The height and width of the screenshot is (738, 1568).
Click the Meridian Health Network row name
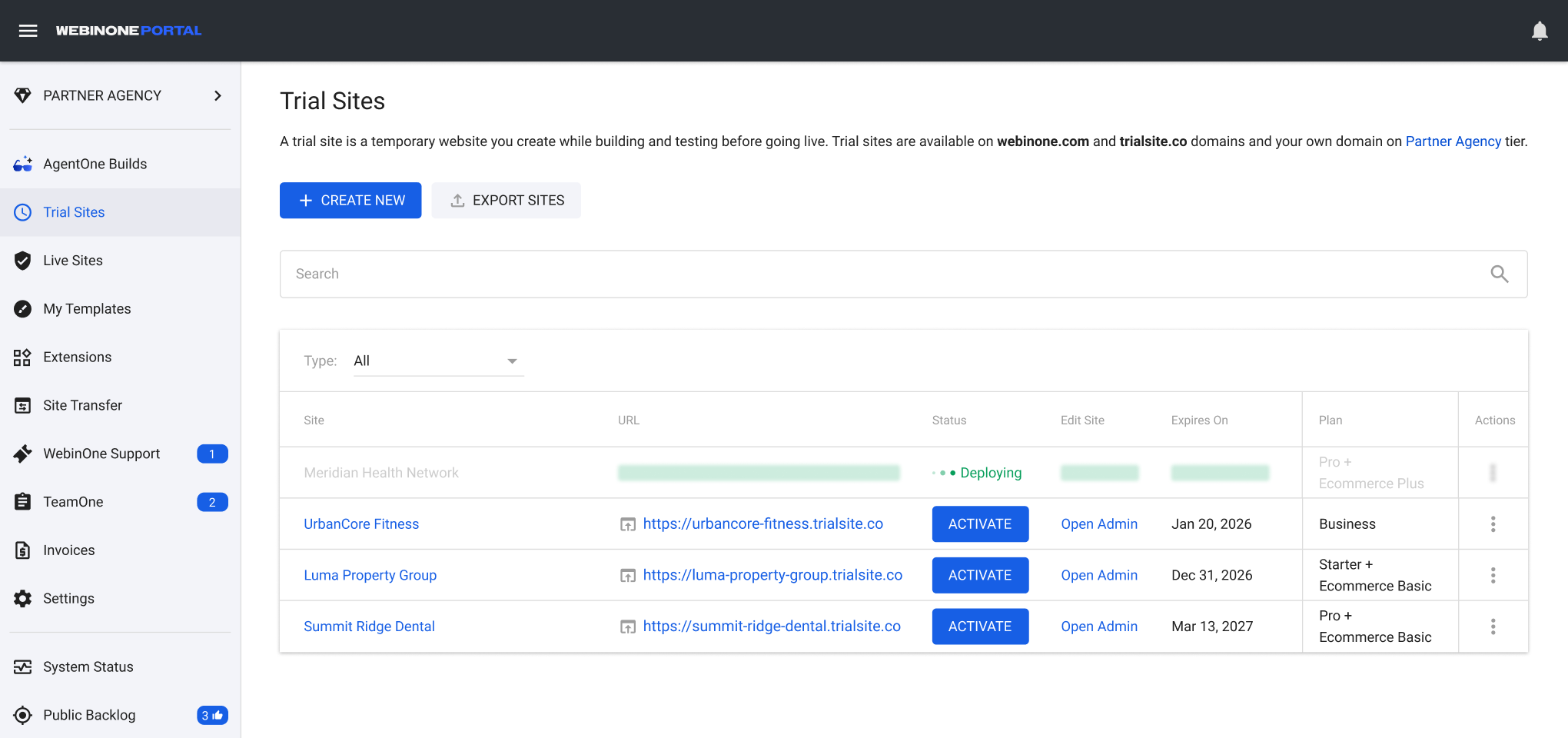coord(381,473)
